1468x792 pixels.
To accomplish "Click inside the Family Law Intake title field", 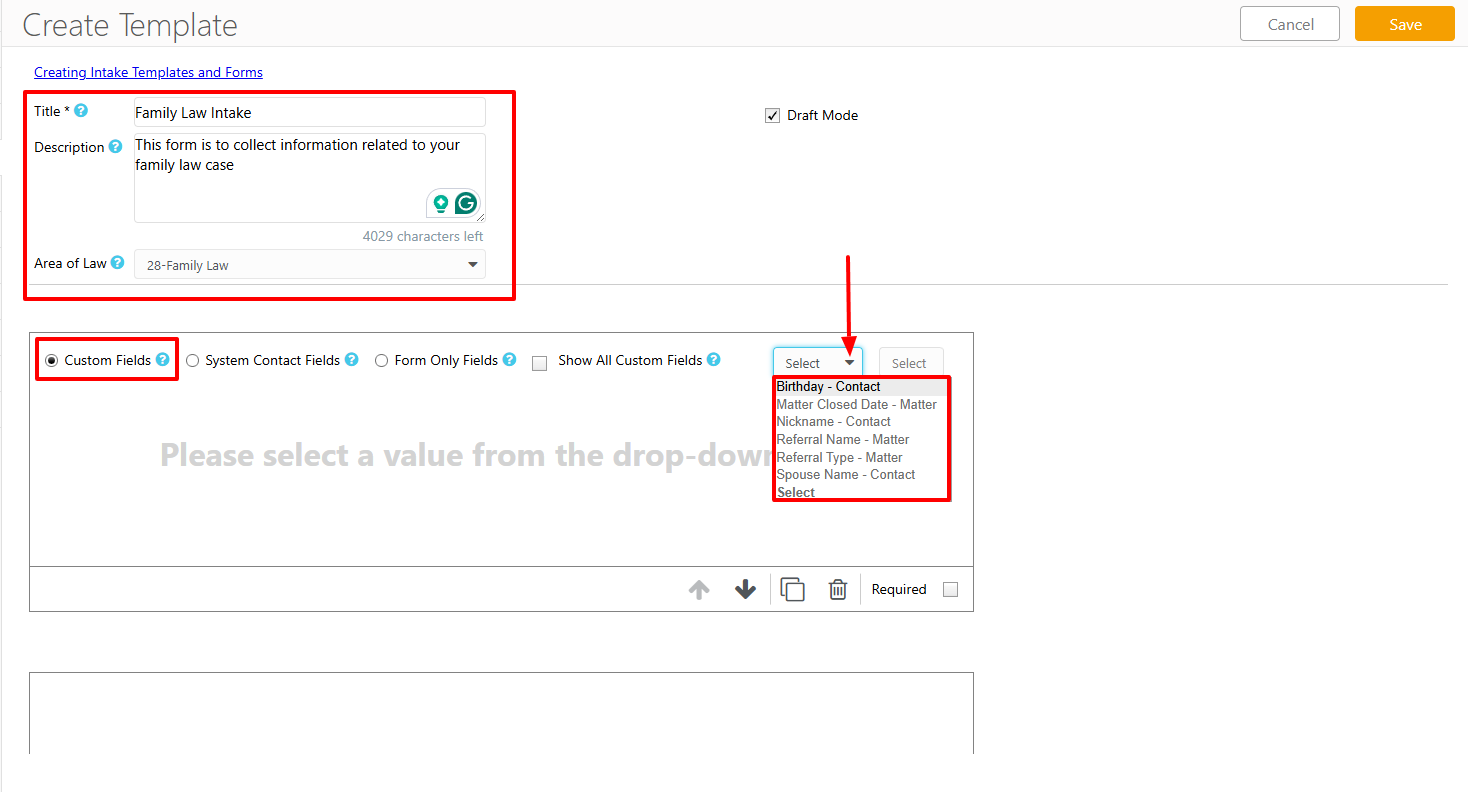I will 308,112.
